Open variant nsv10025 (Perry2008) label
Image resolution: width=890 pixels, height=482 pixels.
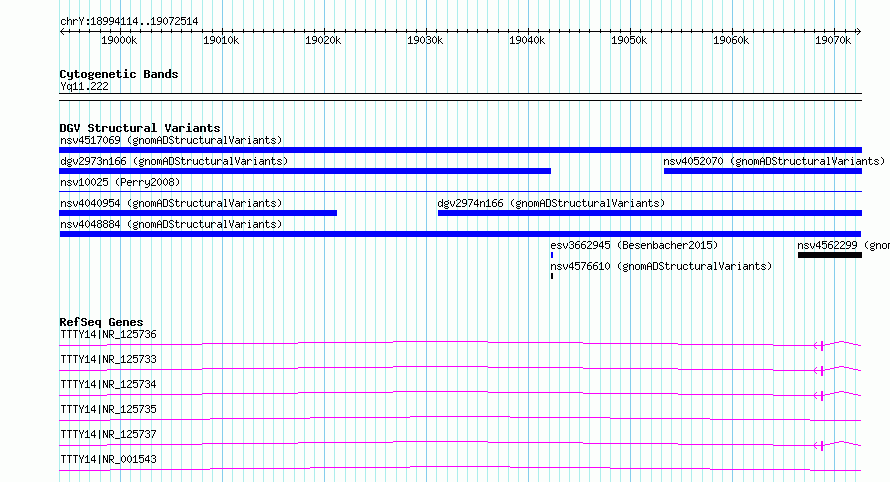120,182
